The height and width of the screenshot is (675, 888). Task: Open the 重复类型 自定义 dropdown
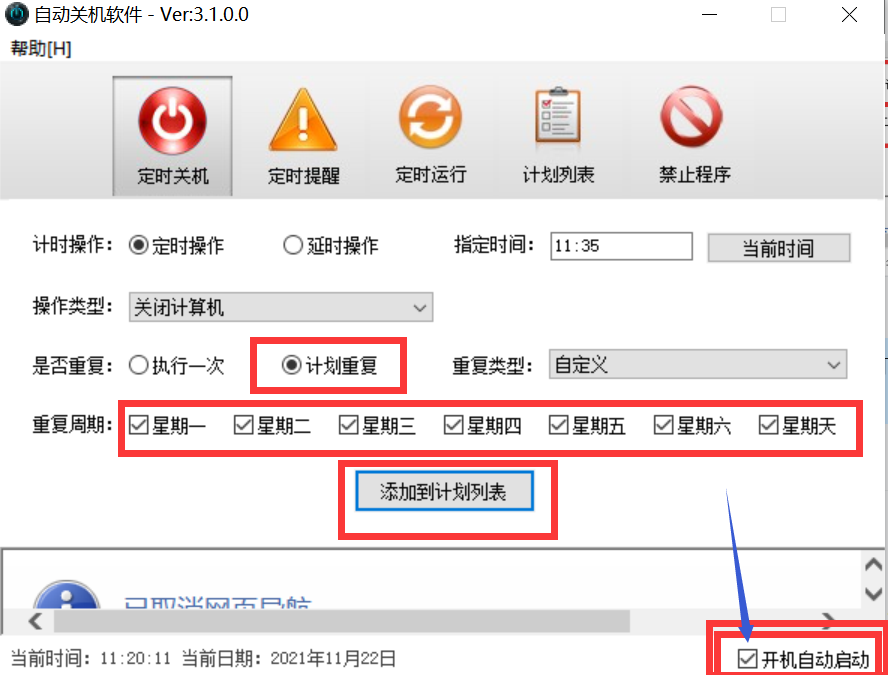[x=698, y=365]
